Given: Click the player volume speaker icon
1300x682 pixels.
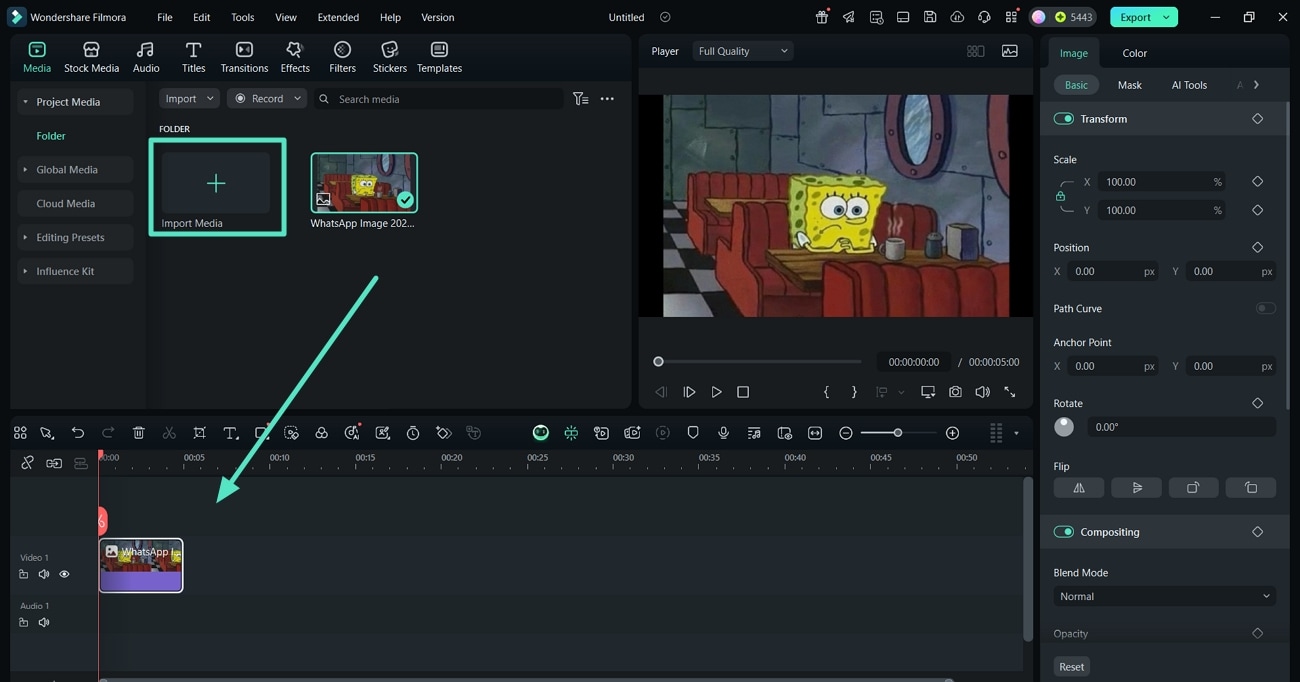Looking at the screenshot, I should (x=982, y=392).
